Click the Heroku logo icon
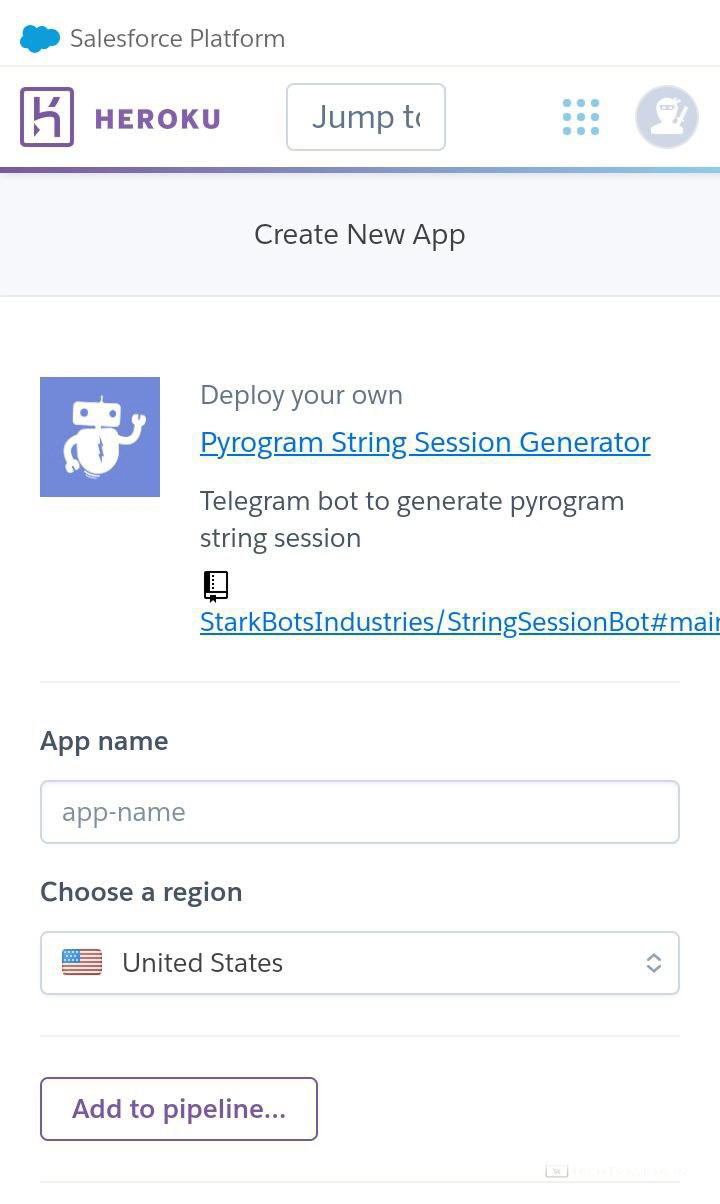Viewport: 720px width, 1204px height. coord(47,117)
